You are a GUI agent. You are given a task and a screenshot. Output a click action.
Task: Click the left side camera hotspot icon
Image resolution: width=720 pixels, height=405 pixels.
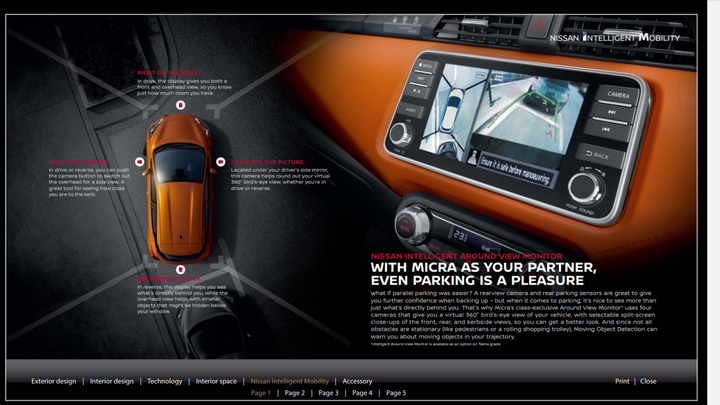click(x=140, y=162)
